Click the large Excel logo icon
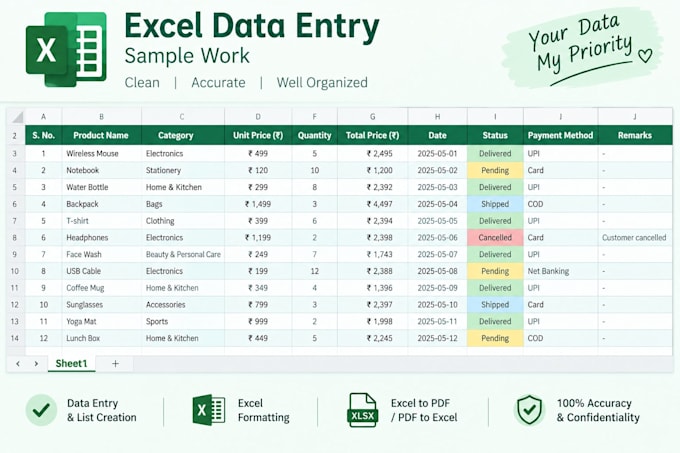This screenshot has width=680, height=453. coord(66,49)
